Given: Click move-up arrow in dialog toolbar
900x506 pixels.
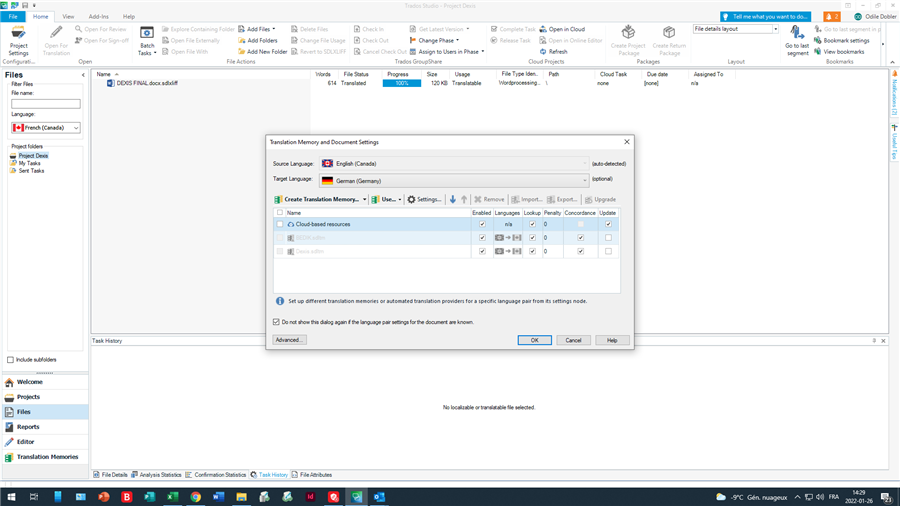Looking at the screenshot, I should pyautogui.click(x=464, y=199).
